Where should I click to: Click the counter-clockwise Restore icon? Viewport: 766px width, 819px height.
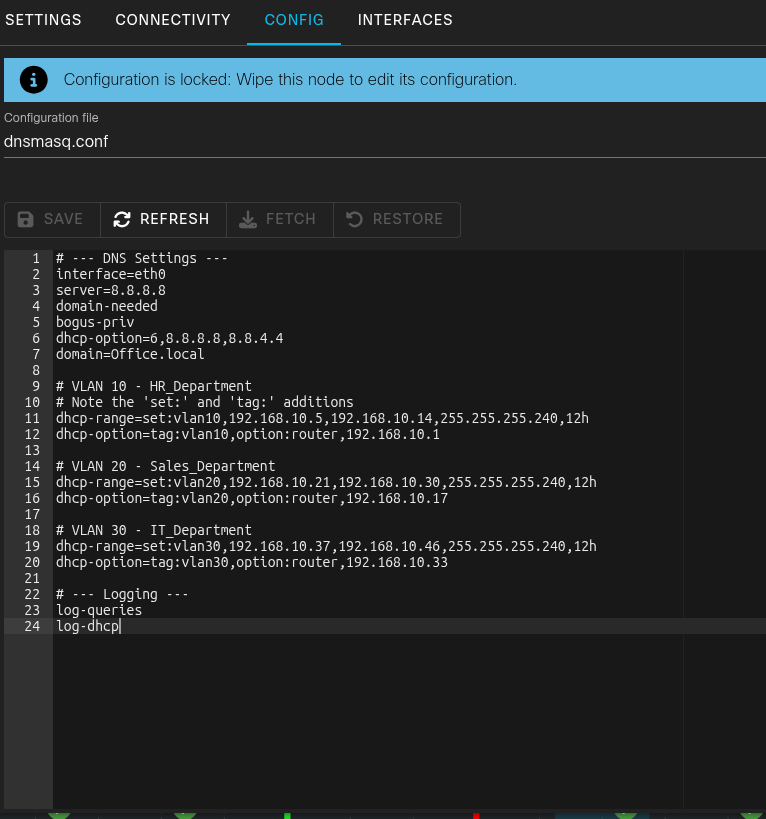point(354,219)
